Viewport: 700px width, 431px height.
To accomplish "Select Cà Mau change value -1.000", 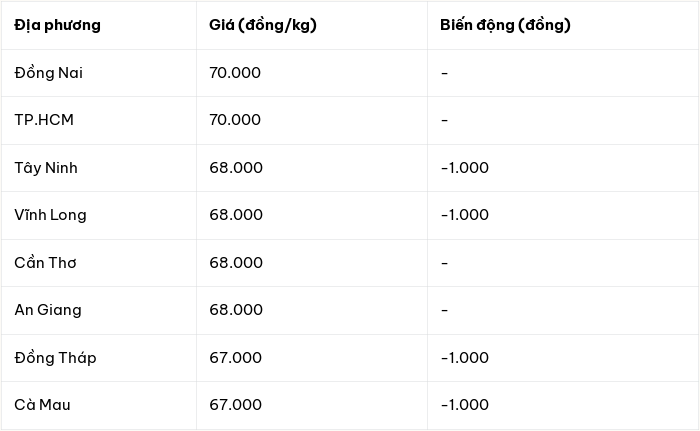I will [x=465, y=405].
